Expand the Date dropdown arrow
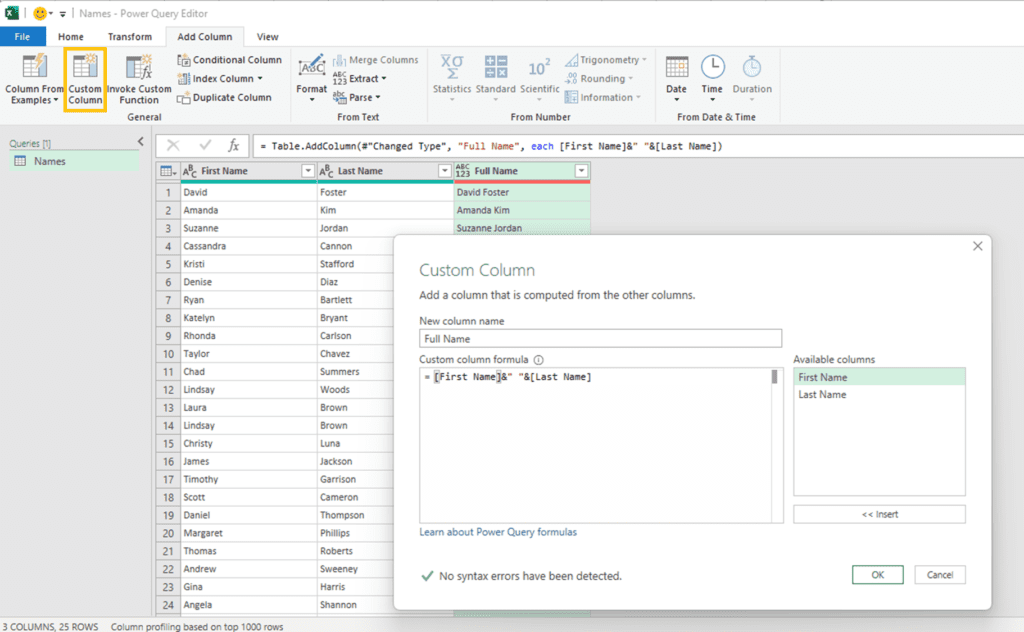Viewport: 1024px width, 632px height. point(677,100)
